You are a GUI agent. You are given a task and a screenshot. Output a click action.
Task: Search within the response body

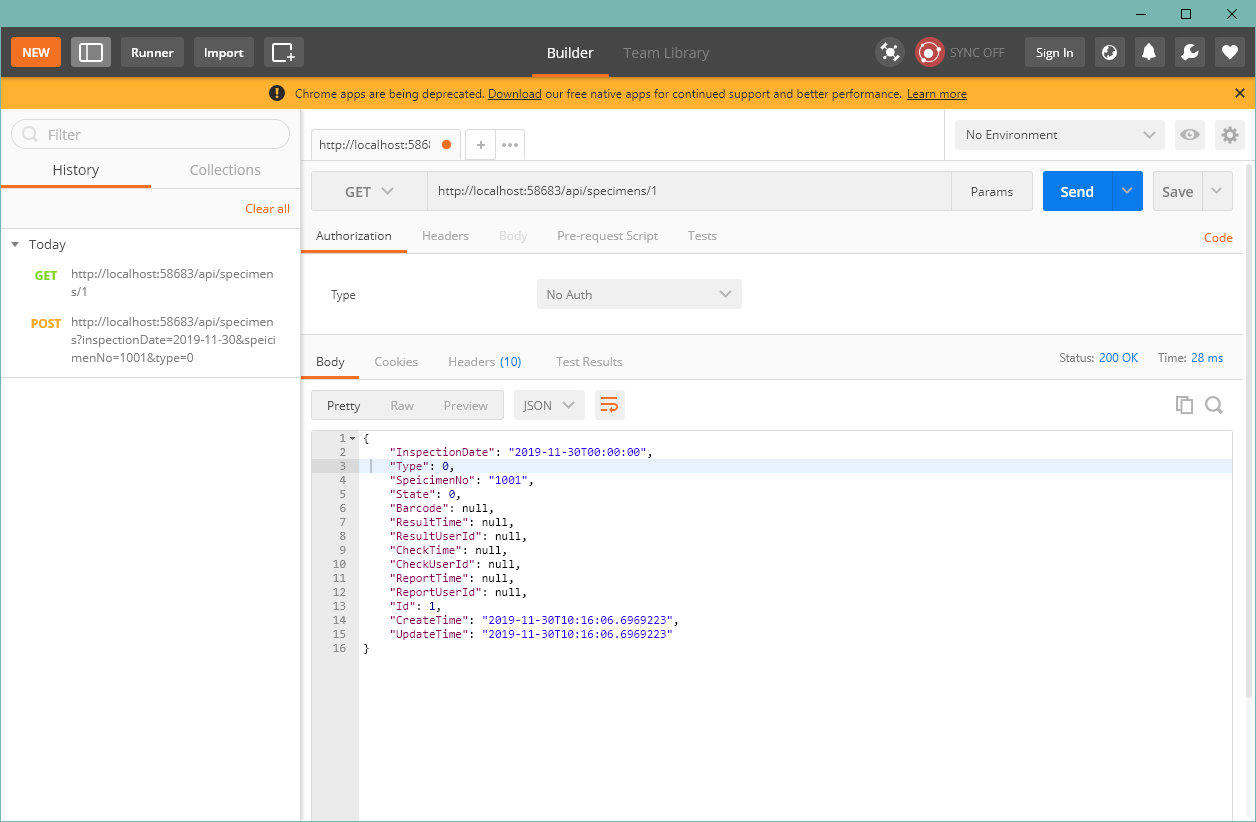tap(1214, 405)
